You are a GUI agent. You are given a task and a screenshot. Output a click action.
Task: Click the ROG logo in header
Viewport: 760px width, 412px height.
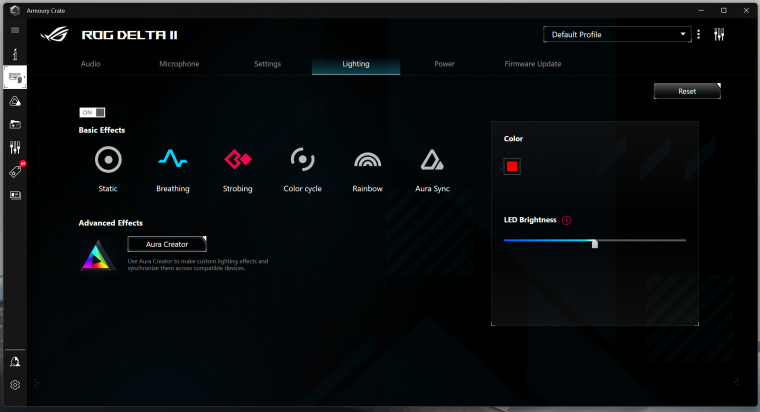(x=54, y=34)
